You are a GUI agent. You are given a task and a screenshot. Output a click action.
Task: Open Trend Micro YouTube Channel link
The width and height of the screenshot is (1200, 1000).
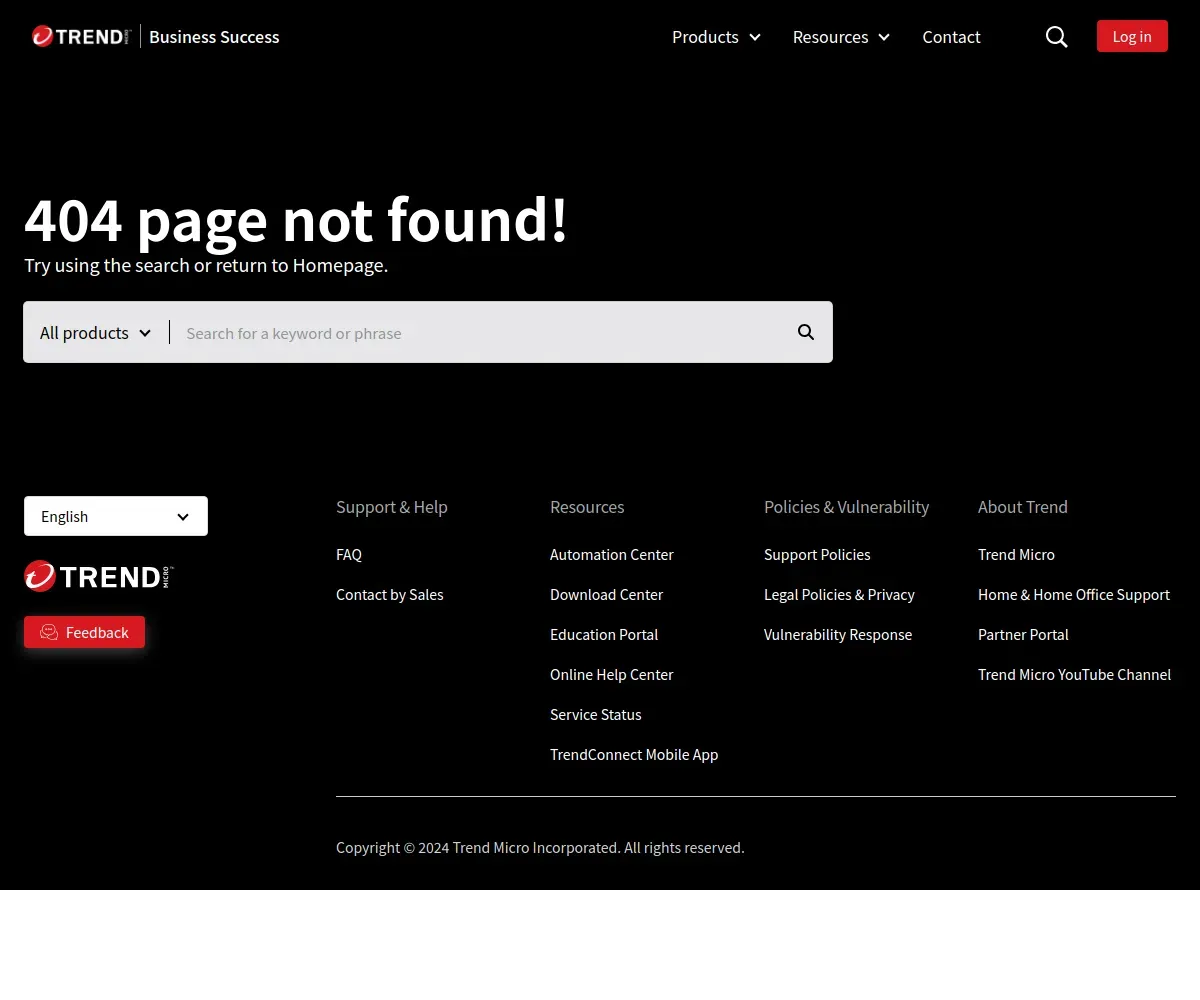pos(1075,674)
